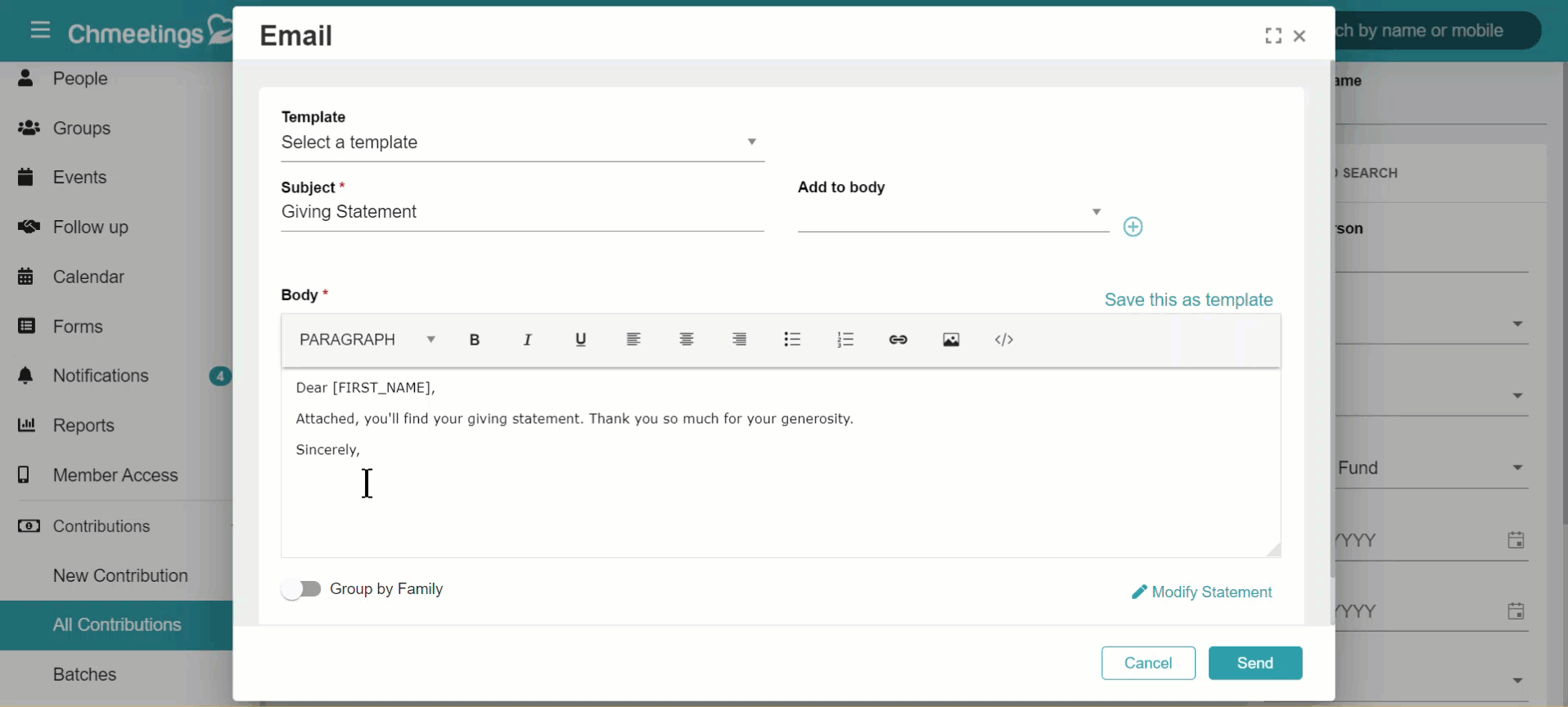Click the People sidebar icon

tap(26, 78)
